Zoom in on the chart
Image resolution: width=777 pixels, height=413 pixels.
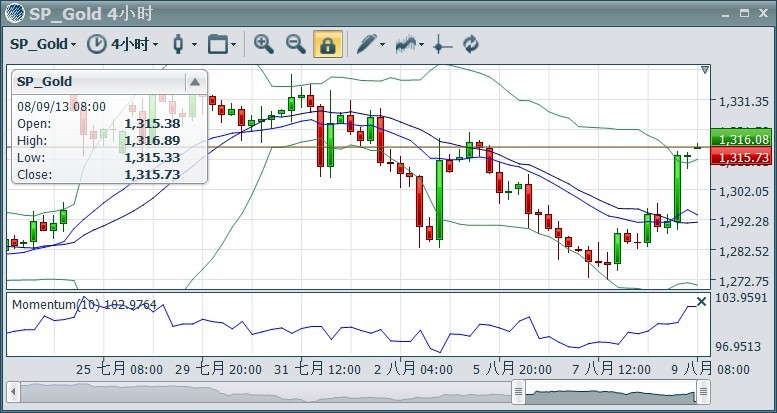[x=264, y=44]
